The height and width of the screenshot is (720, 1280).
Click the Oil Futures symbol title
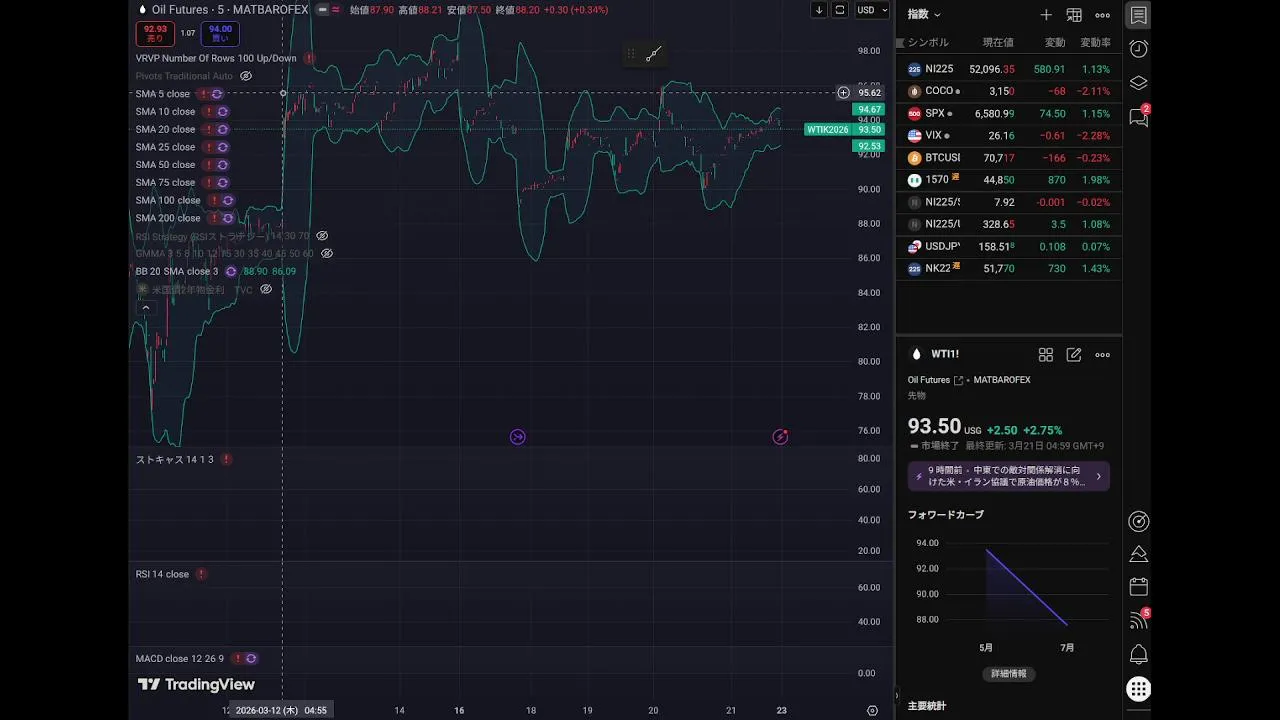(x=229, y=10)
